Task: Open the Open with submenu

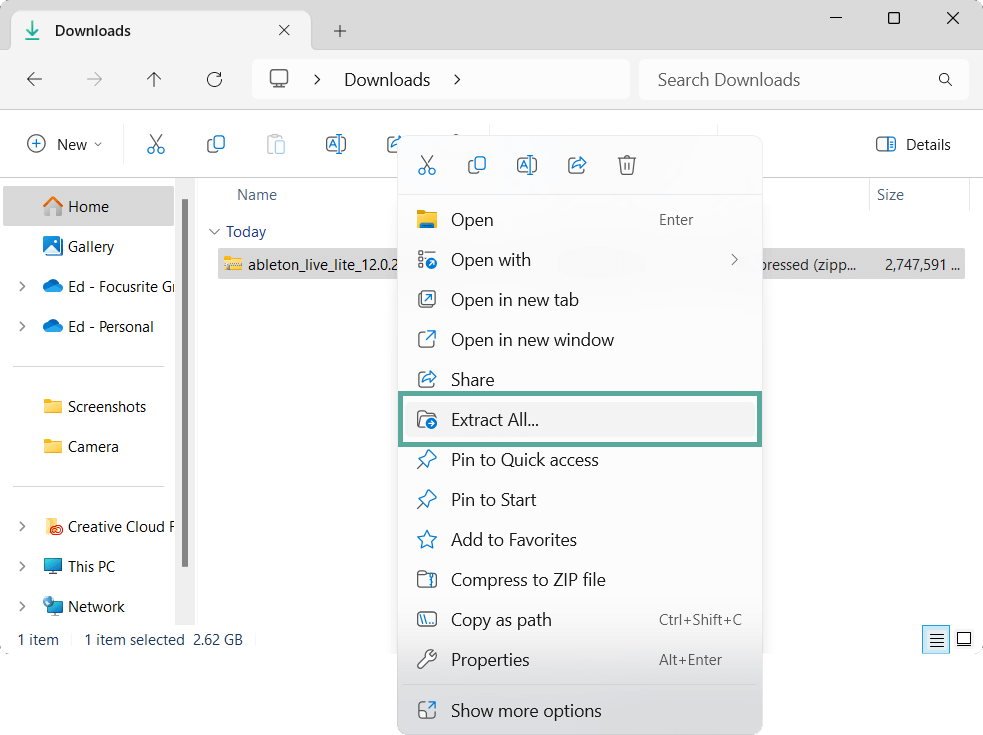Action: pos(580,260)
